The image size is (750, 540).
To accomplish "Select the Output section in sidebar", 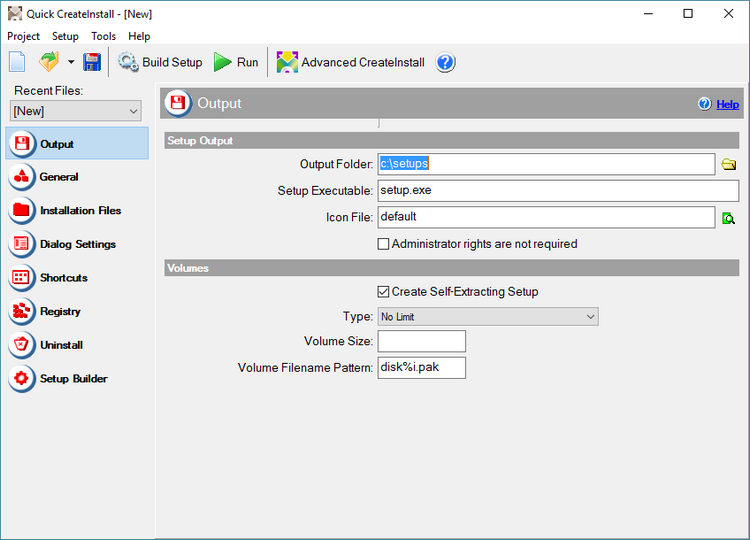I will 77,143.
